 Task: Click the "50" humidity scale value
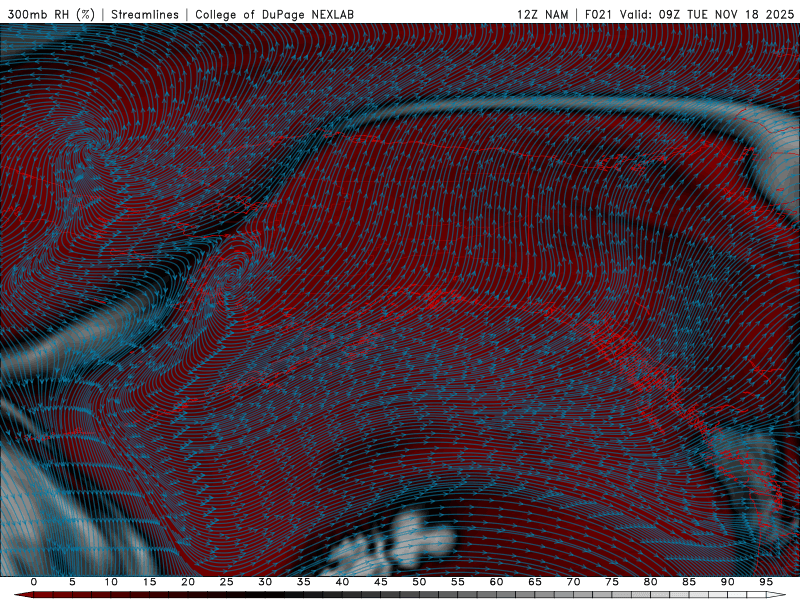419,582
